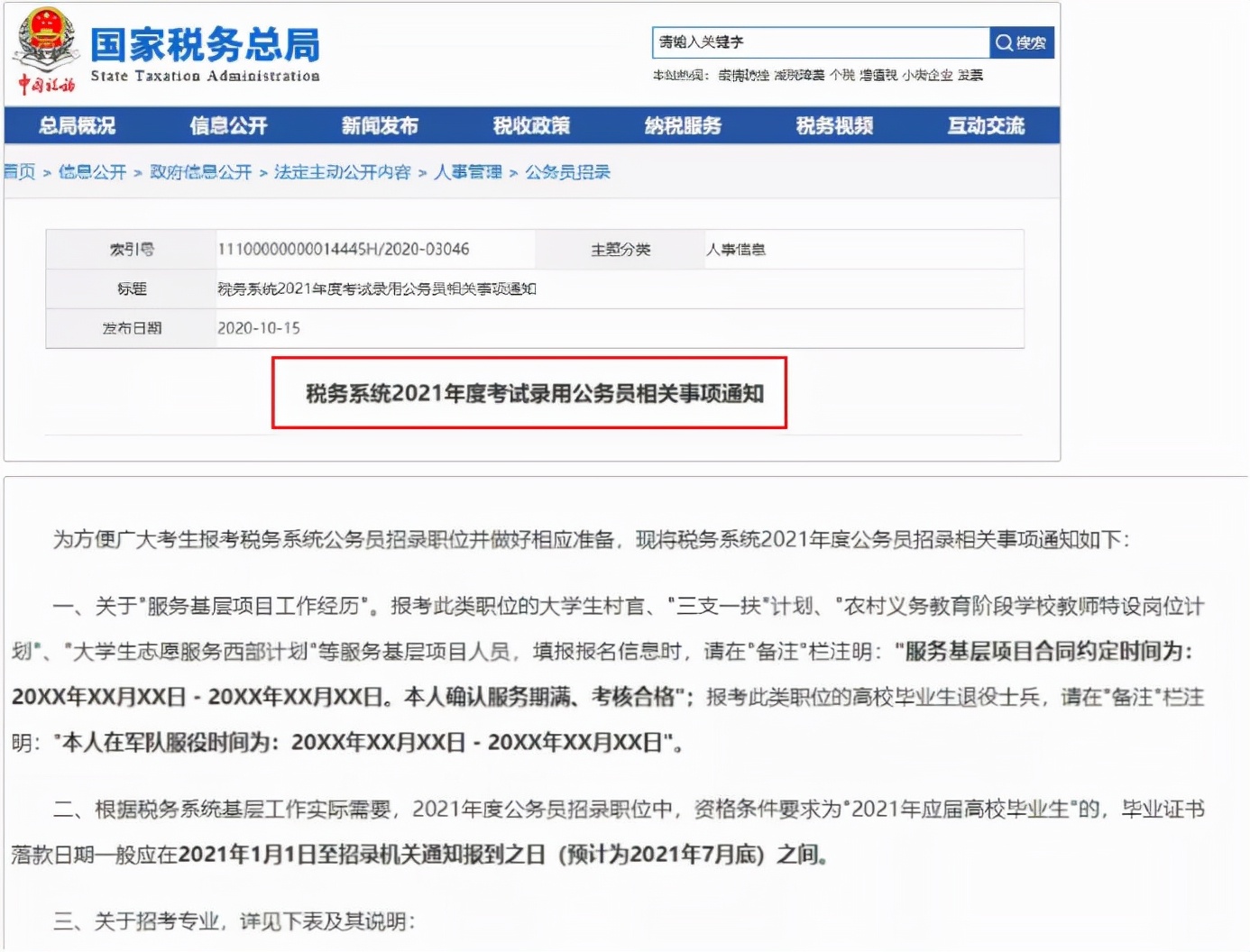The image size is (1250, 952).
Task: Click the 小微企业 hot search keyword
Action: coord(926,76)
